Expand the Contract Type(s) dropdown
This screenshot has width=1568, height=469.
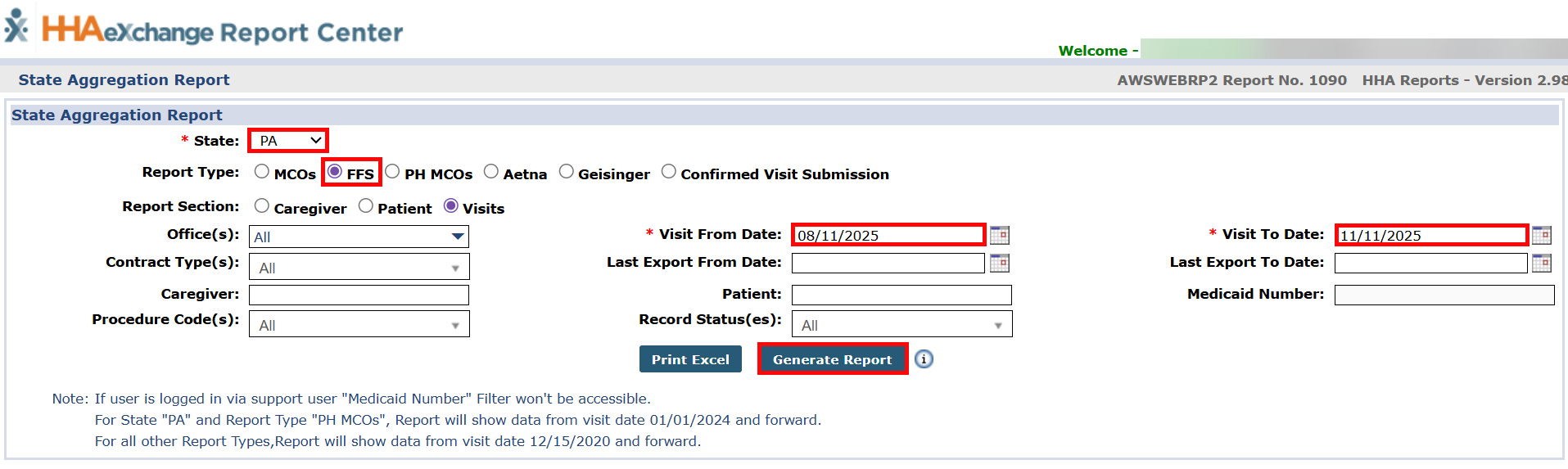(x=359, y=268)
